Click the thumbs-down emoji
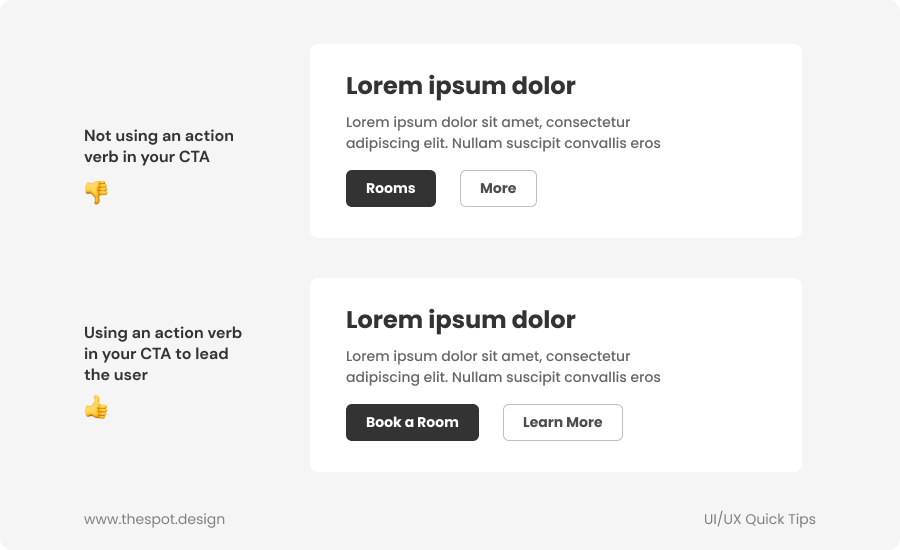 click(x=96, y=192)
